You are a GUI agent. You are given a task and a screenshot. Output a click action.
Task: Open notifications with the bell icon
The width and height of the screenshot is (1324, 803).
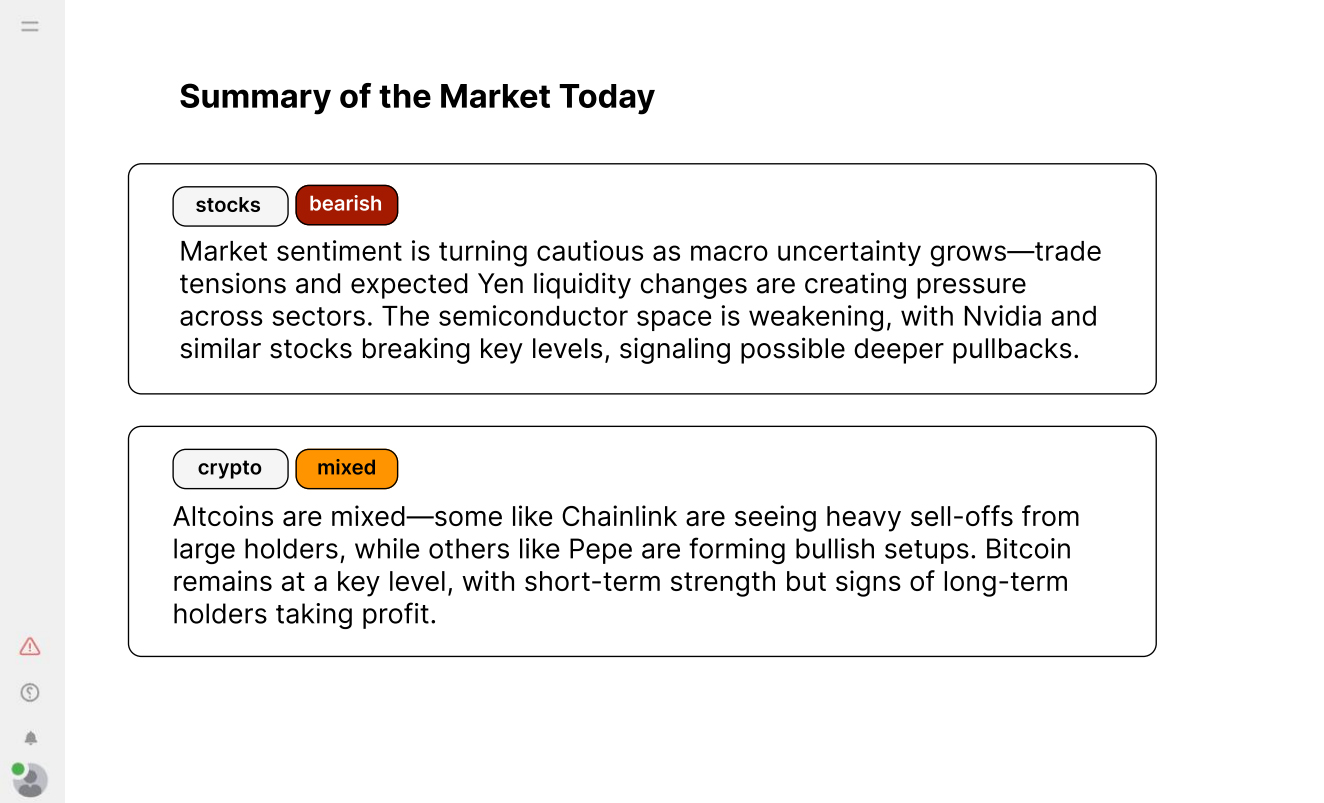(31, 738)
